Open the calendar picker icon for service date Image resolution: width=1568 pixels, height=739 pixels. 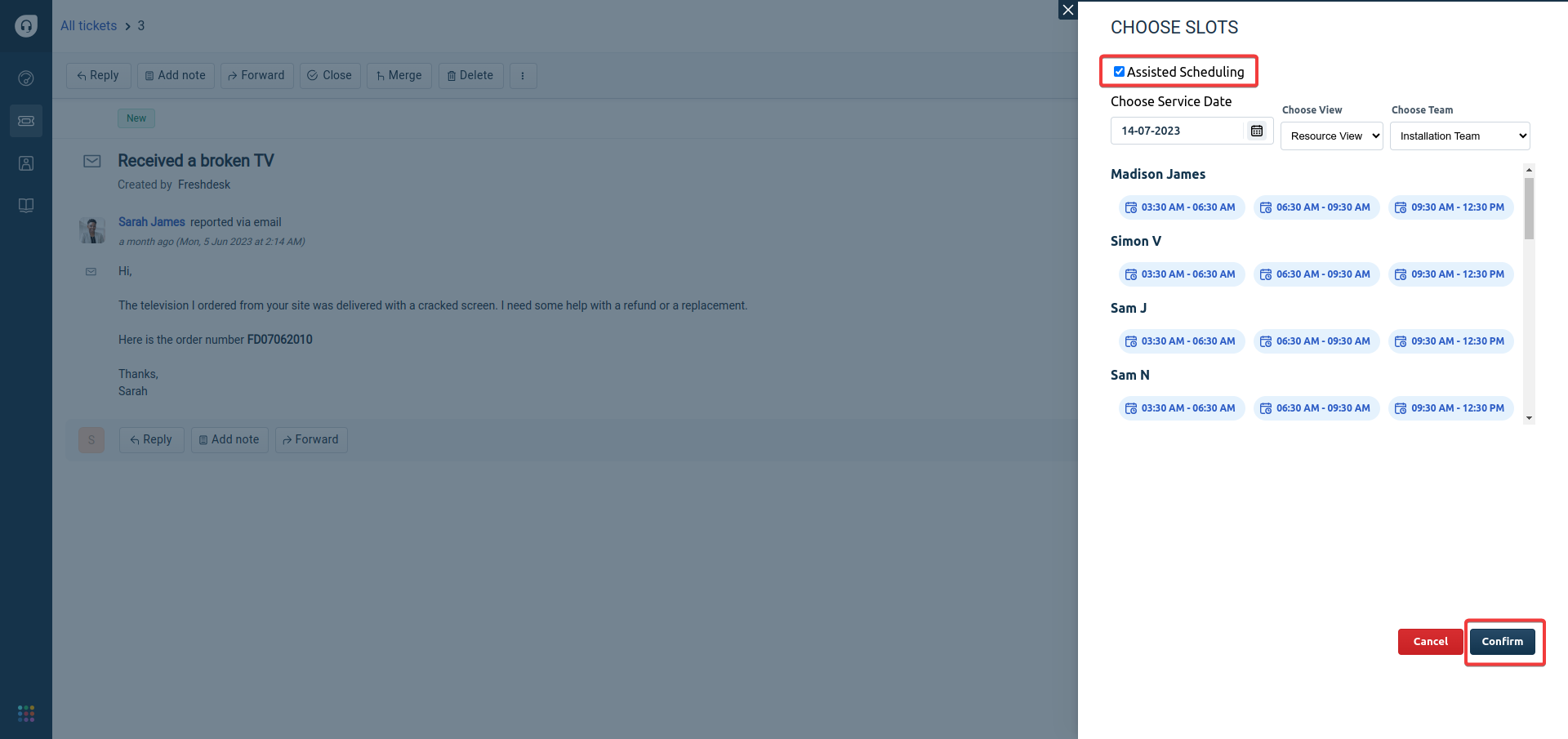click(x=1257, y=131)
